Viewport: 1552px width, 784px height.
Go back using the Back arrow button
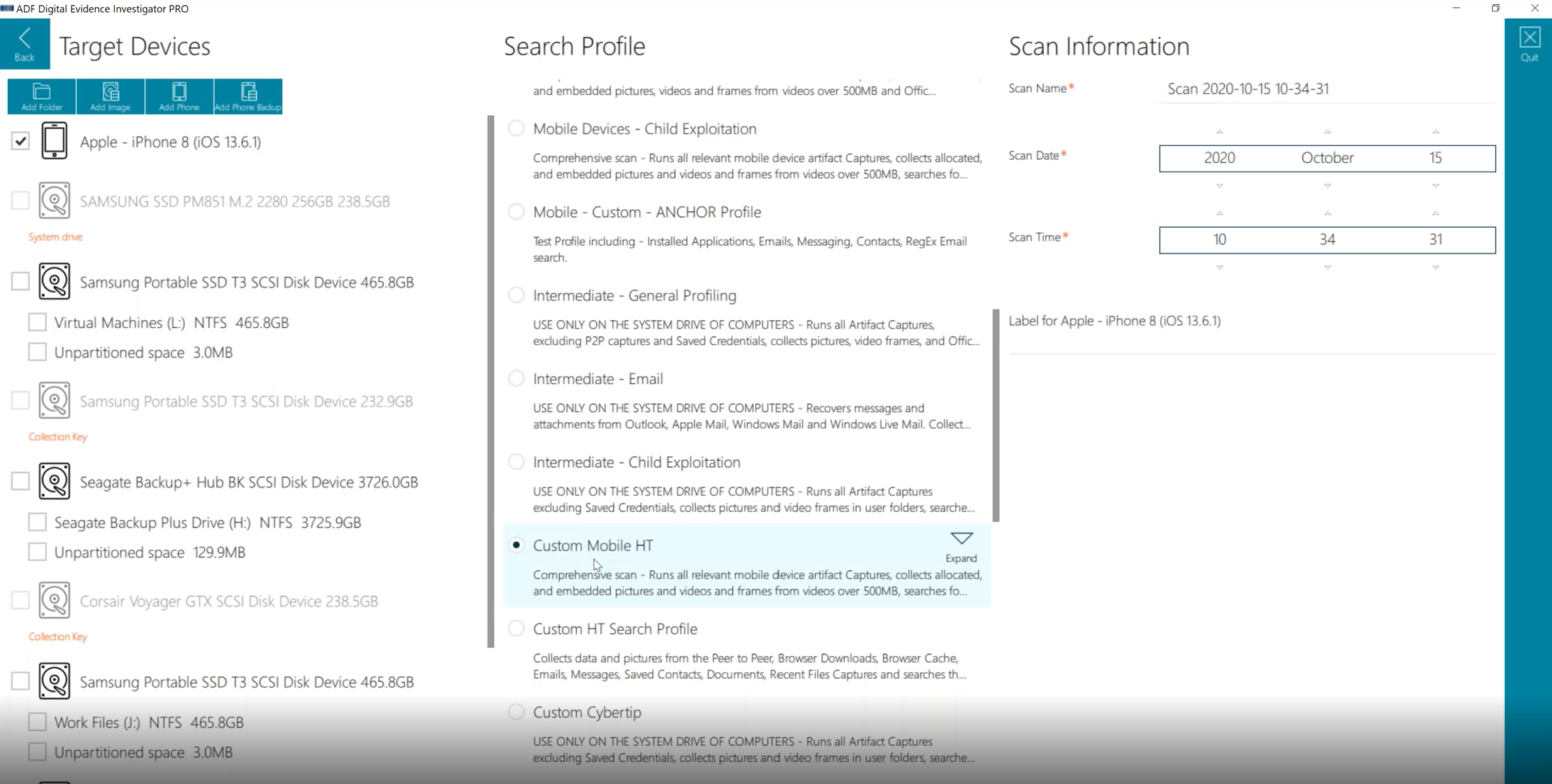[25, 44]
